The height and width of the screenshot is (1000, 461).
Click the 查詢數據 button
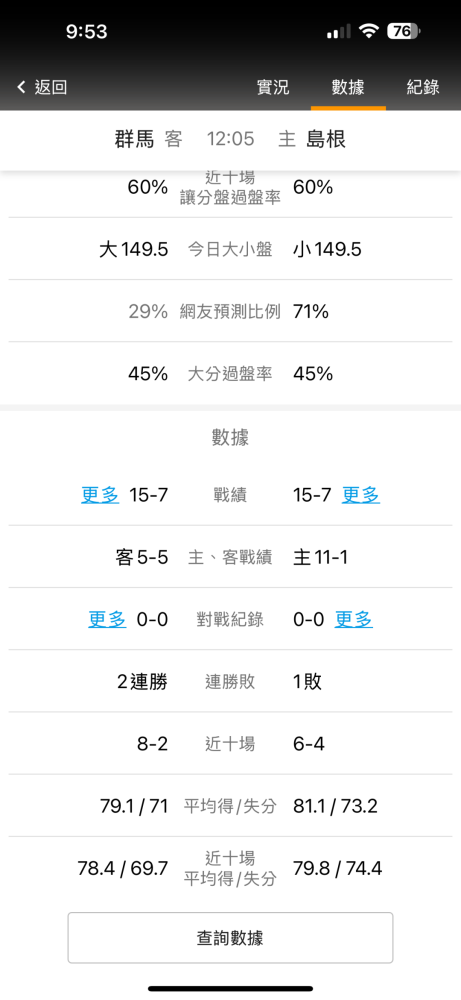(230, 938)
